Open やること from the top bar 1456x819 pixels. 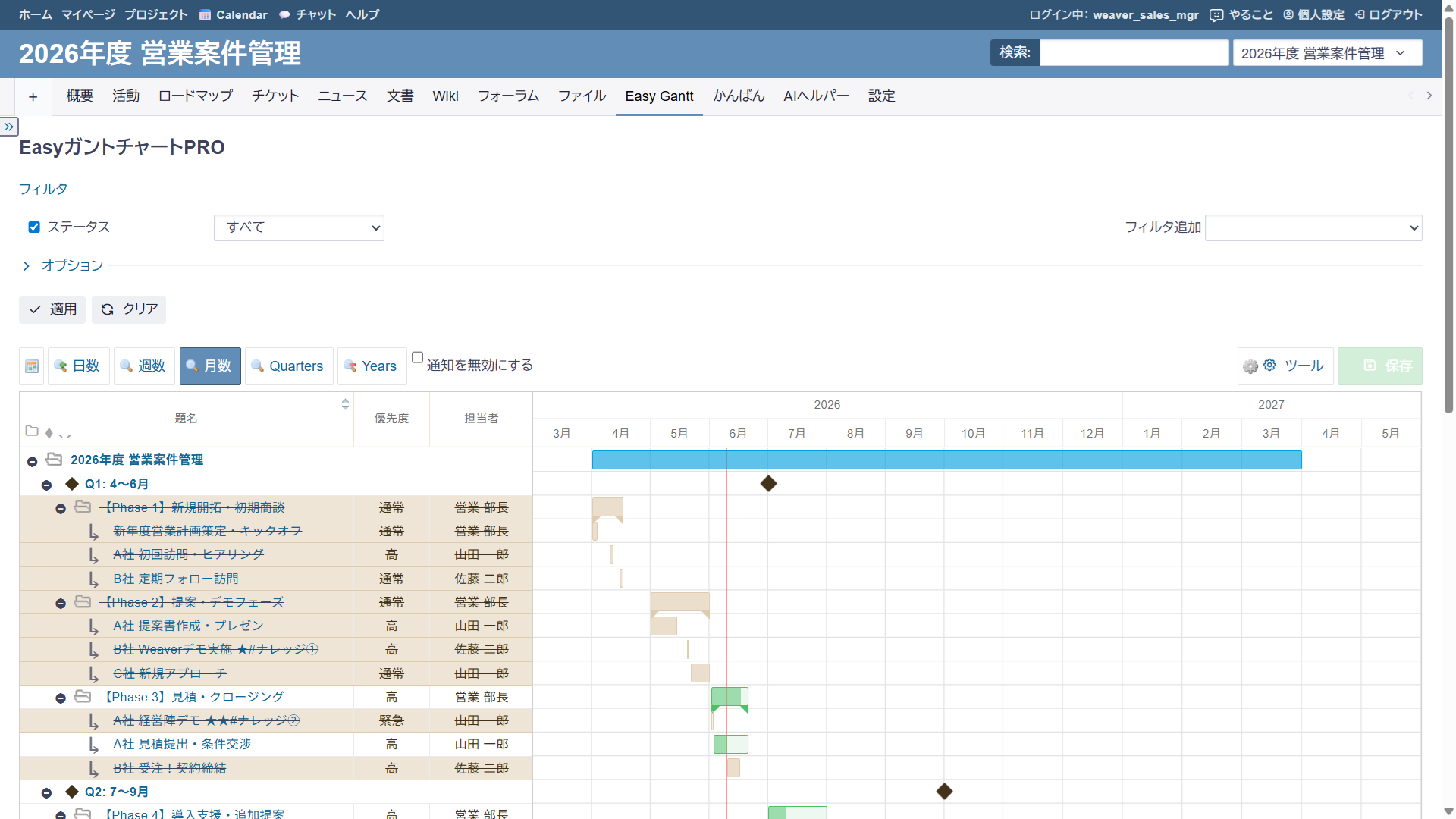1241,14
